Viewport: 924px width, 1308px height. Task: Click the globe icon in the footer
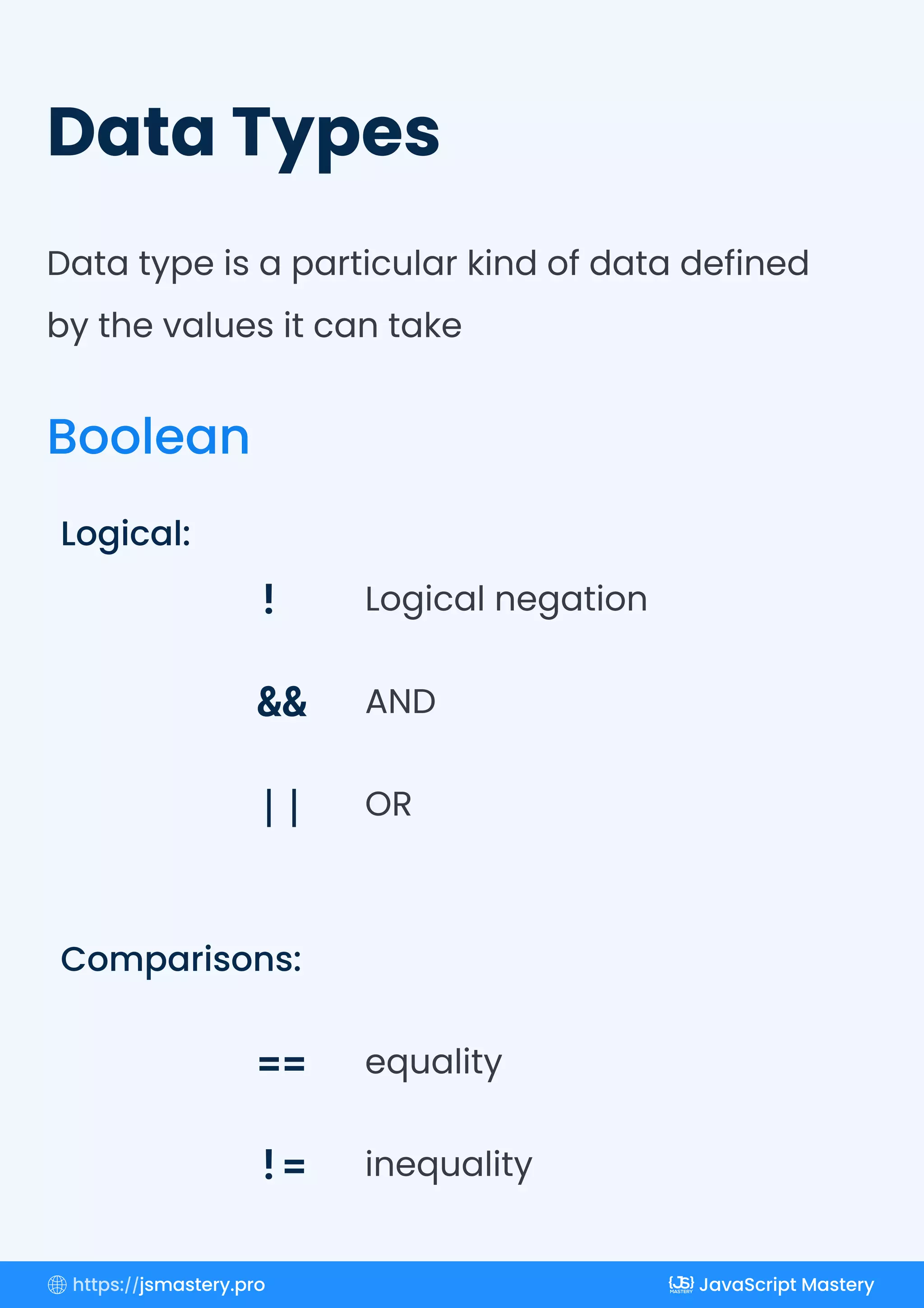click(57, 1284)
